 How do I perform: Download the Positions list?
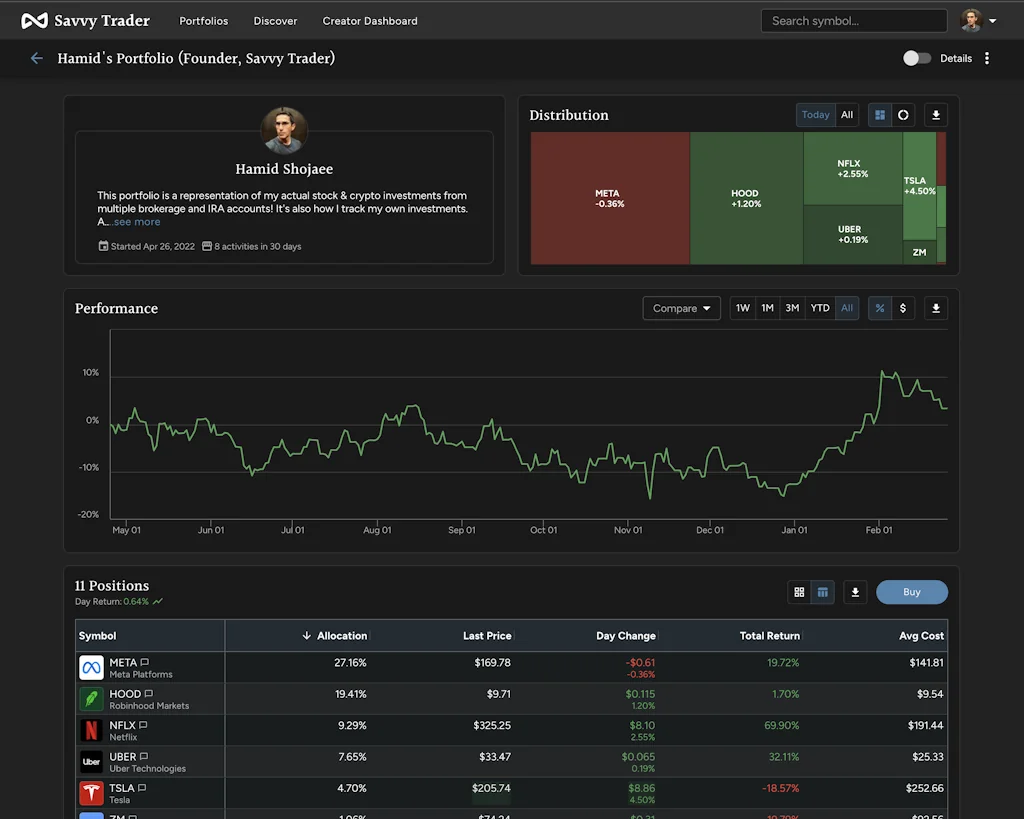point(855,592)
